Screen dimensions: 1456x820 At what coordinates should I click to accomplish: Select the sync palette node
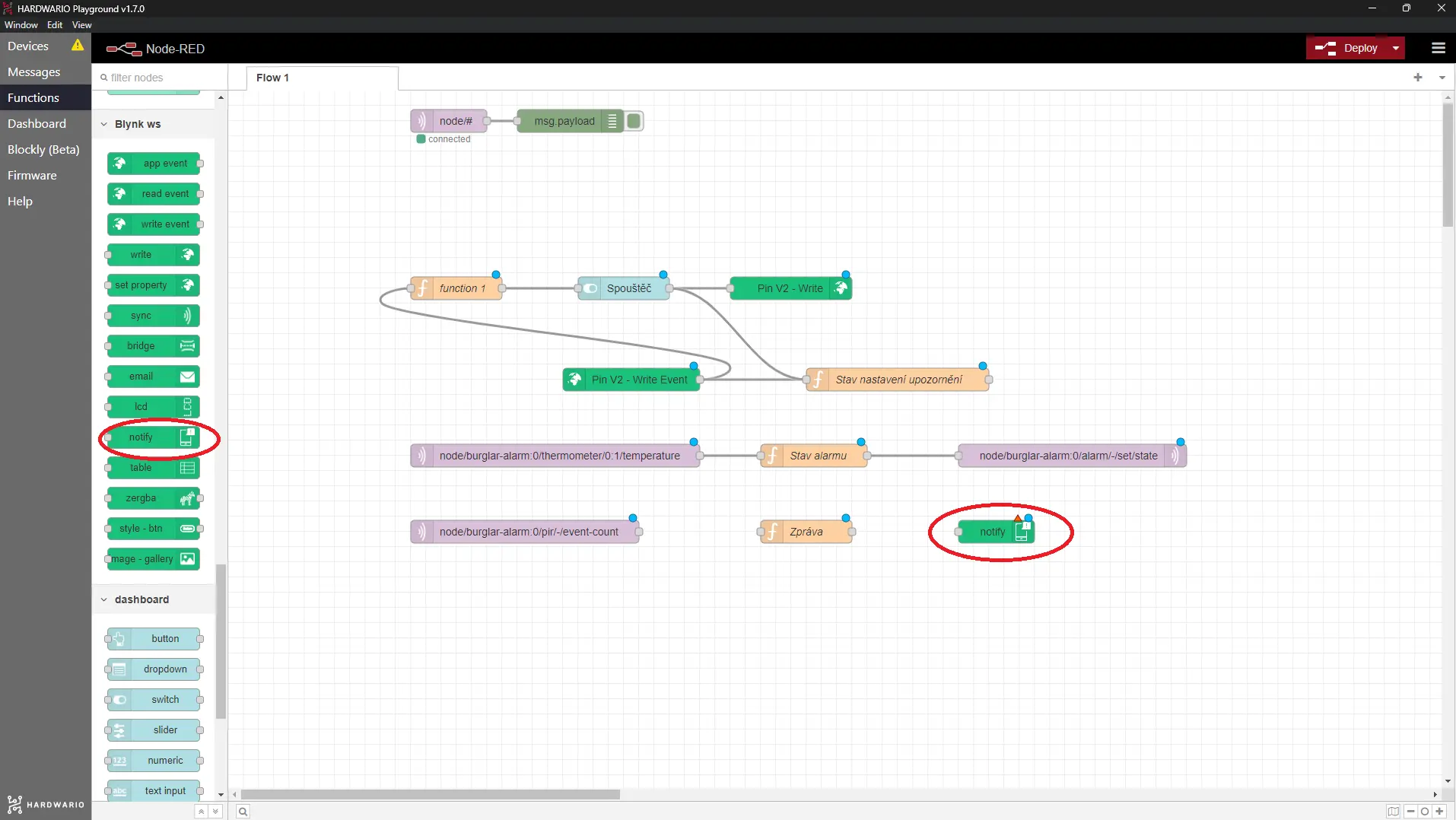[x=154, y=316]
